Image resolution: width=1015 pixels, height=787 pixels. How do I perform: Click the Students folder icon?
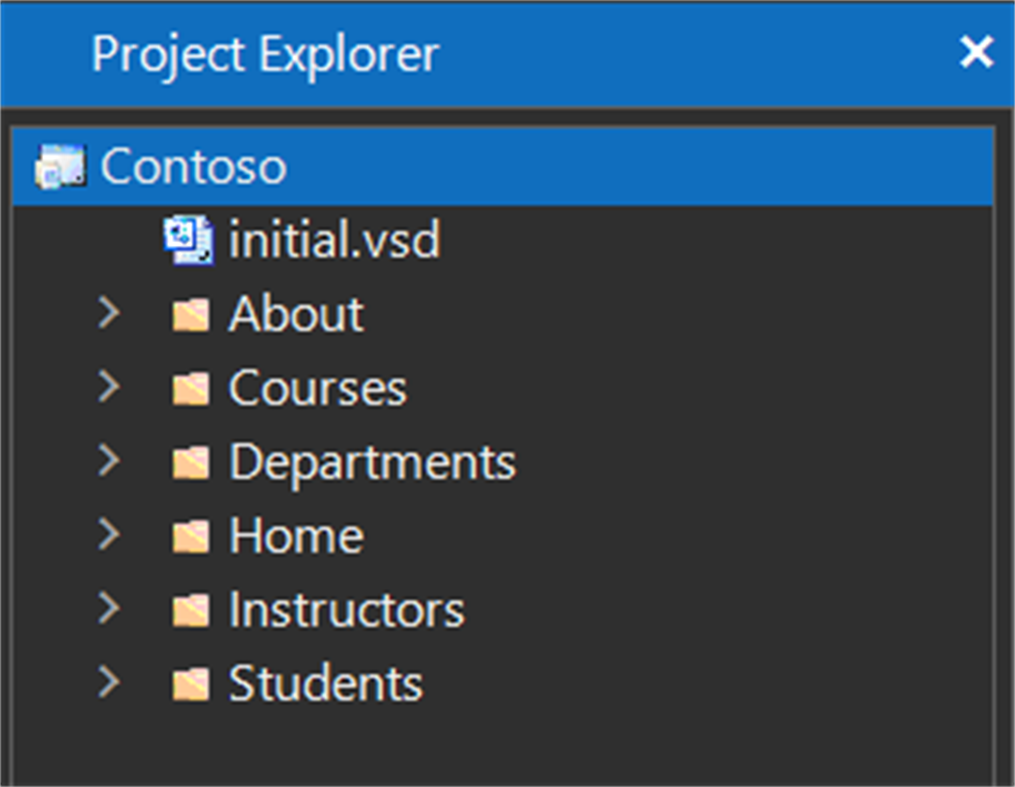[190, 684]
